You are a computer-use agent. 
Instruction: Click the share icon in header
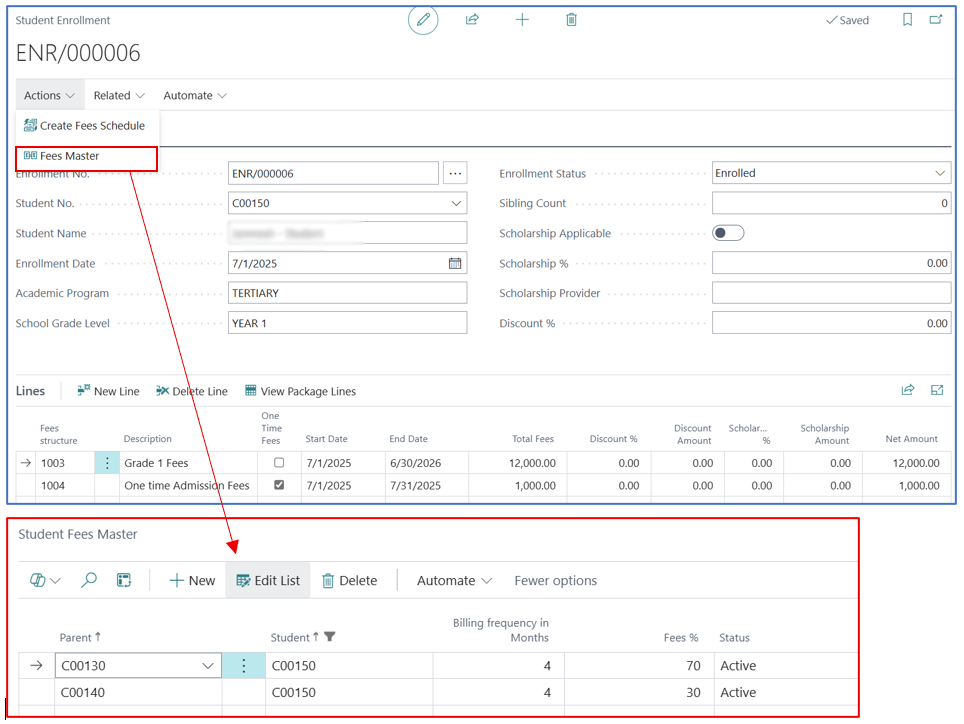coord(472,20)
